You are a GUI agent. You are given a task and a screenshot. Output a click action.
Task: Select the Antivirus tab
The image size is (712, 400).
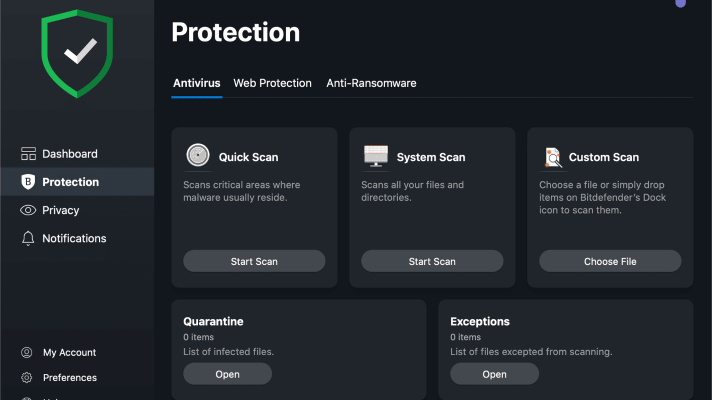pos(197,83)
